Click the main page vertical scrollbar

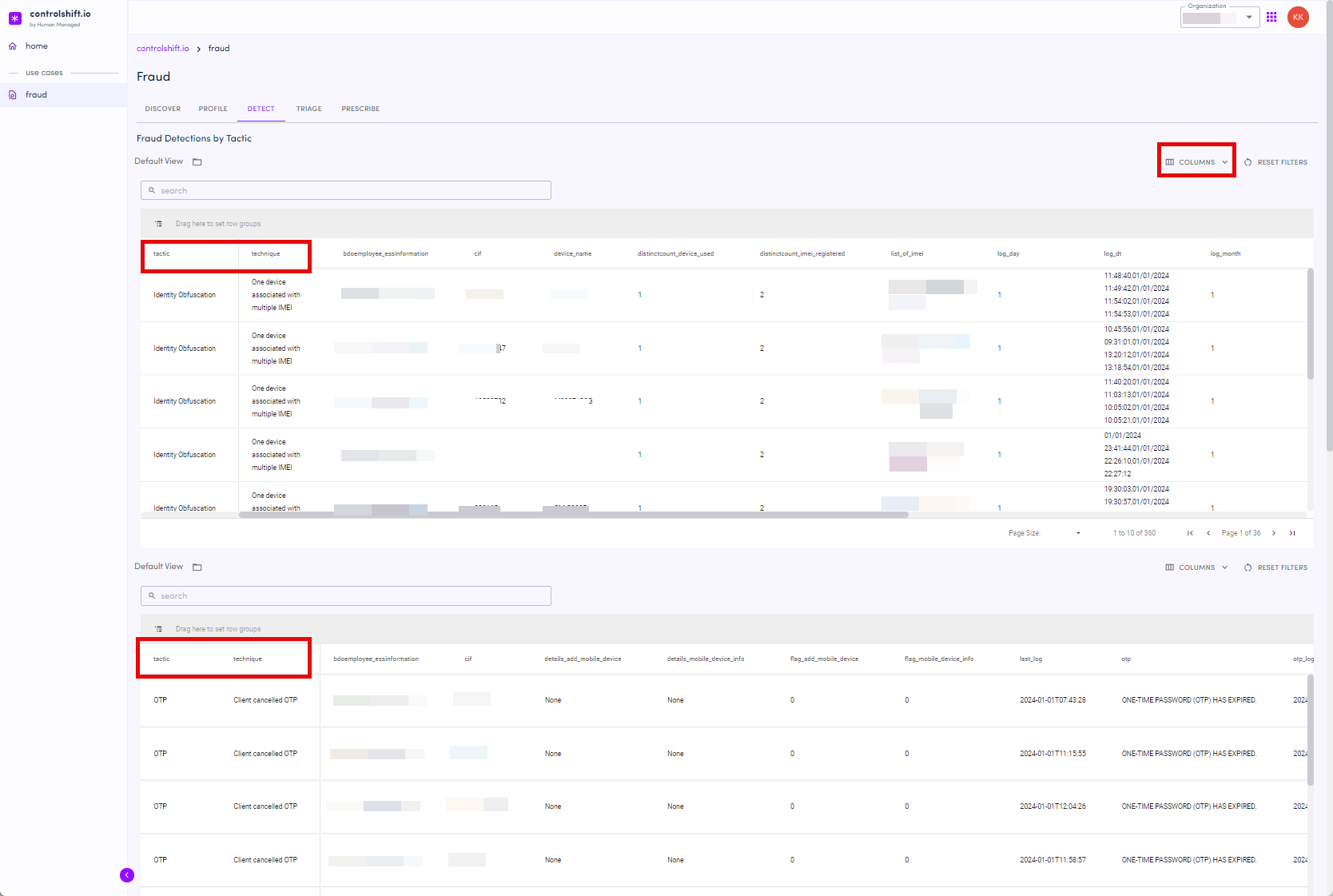coord(1329,228)
